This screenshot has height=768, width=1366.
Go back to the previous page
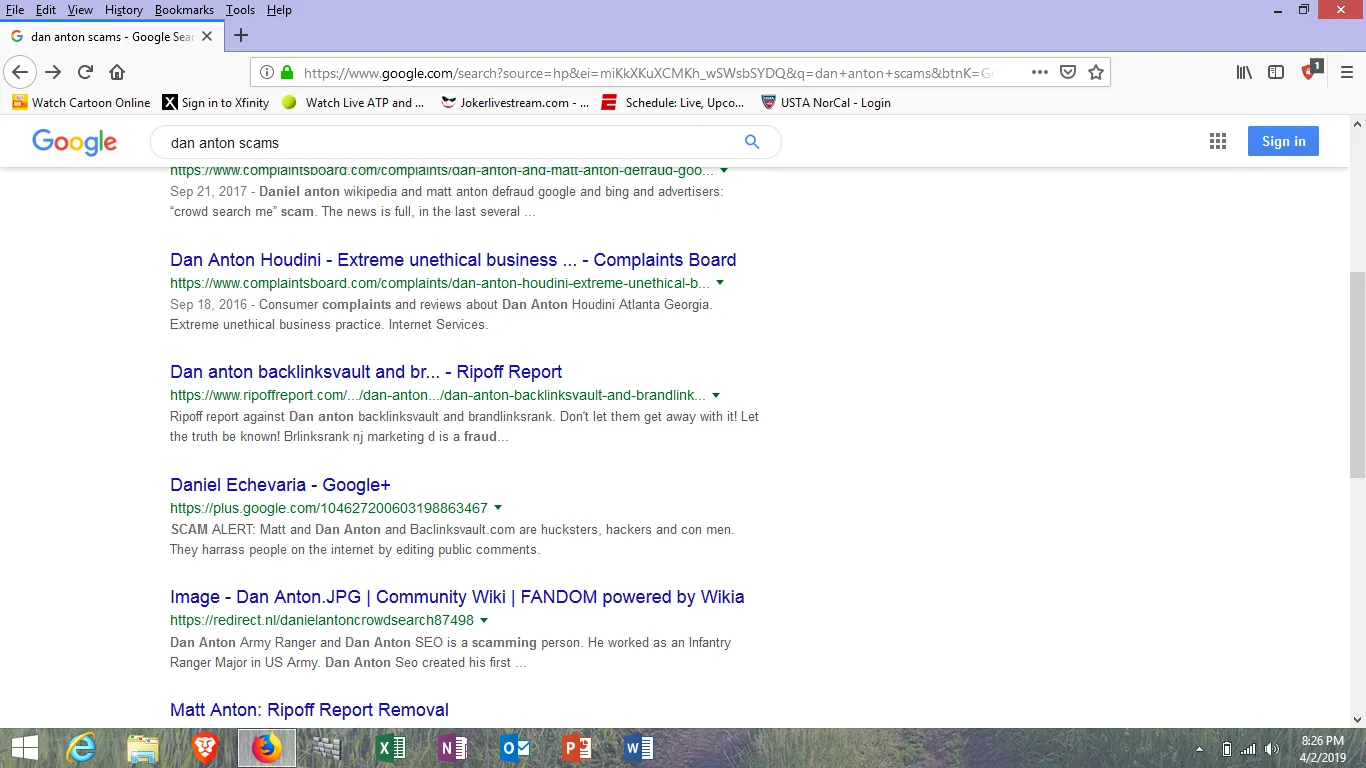(20, 72)
